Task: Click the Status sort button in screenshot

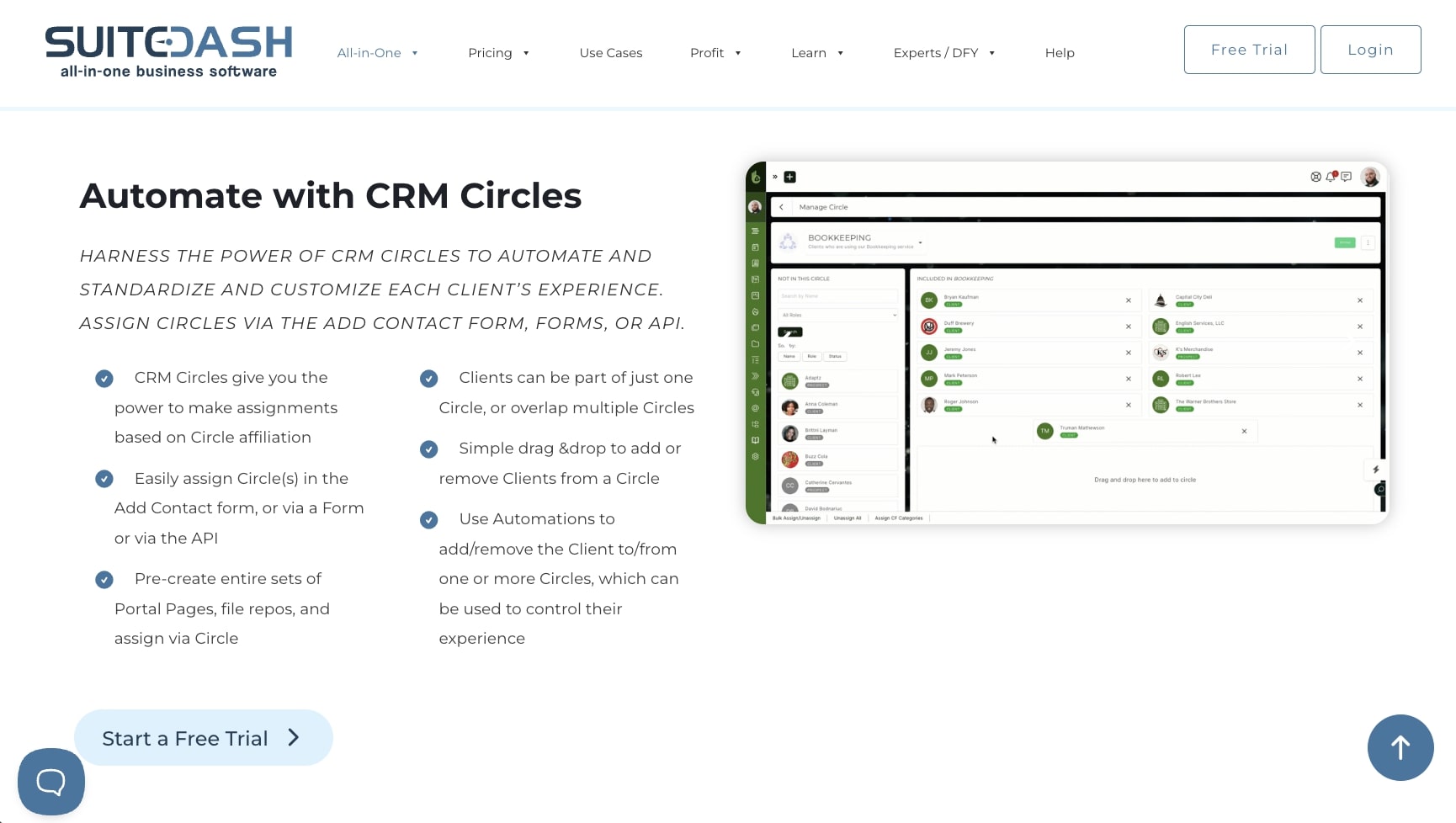Action: click(835, 356)
